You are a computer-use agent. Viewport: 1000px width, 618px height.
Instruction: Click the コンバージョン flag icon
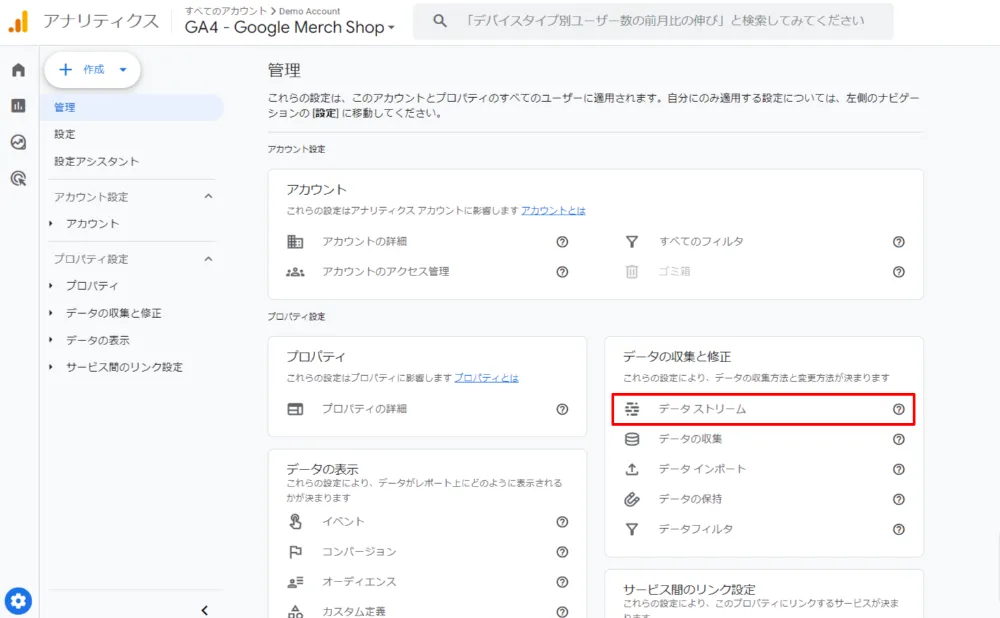295,552
